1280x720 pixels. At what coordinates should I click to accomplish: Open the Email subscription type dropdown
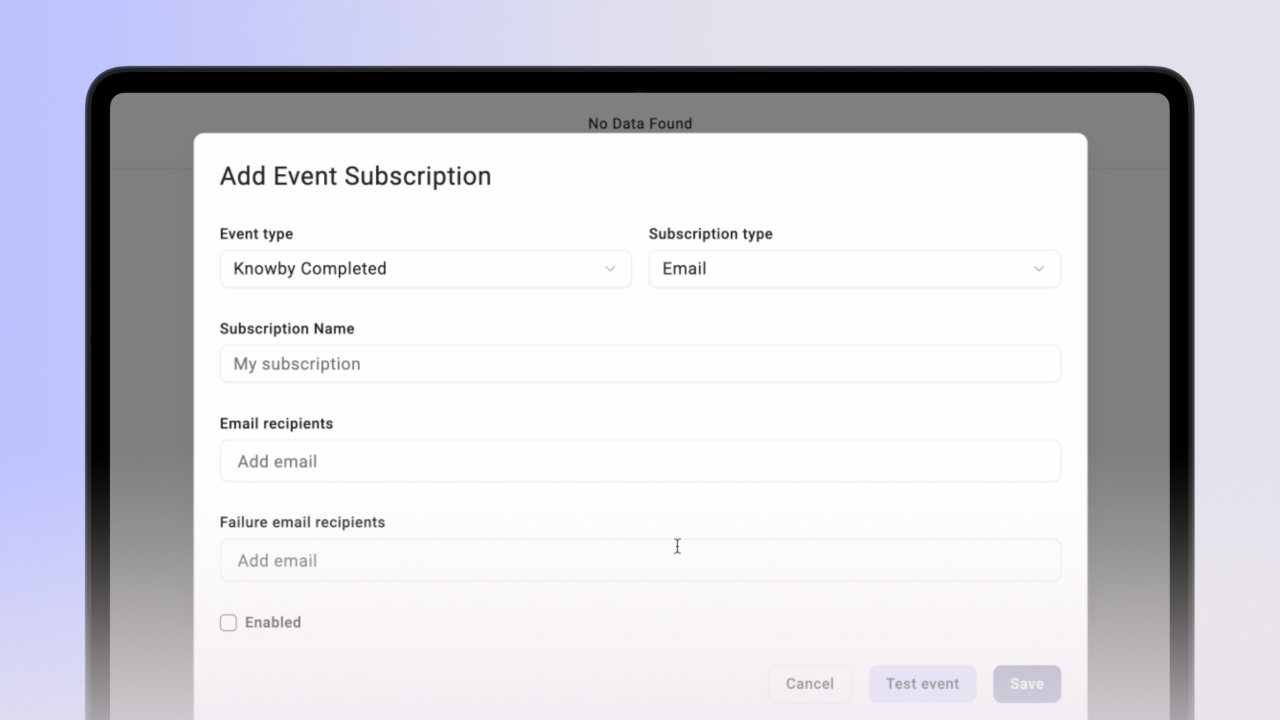pyautogui.click(x=853, y=269)
